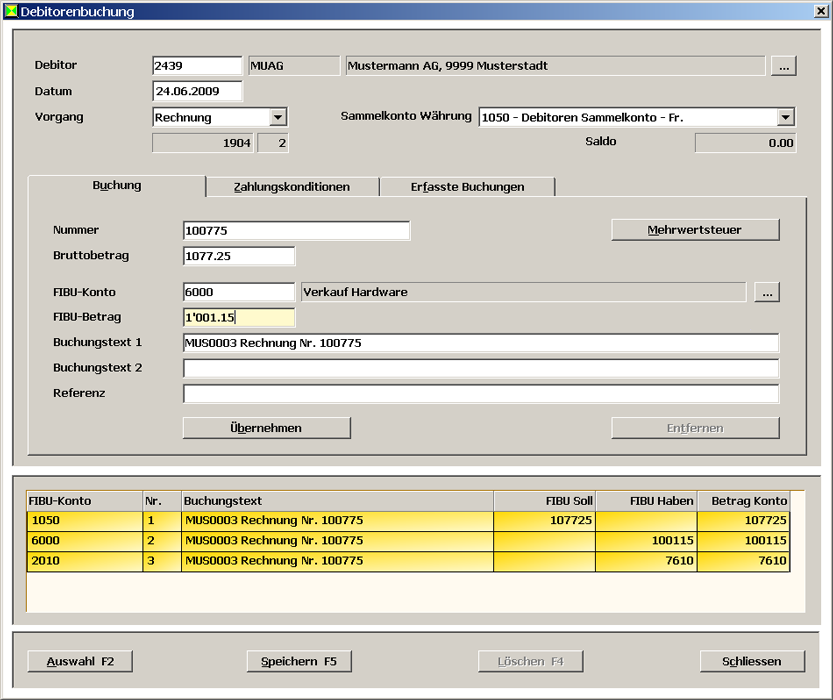Open FIBU-Konto lookup ellipsis button

point(767,293)
